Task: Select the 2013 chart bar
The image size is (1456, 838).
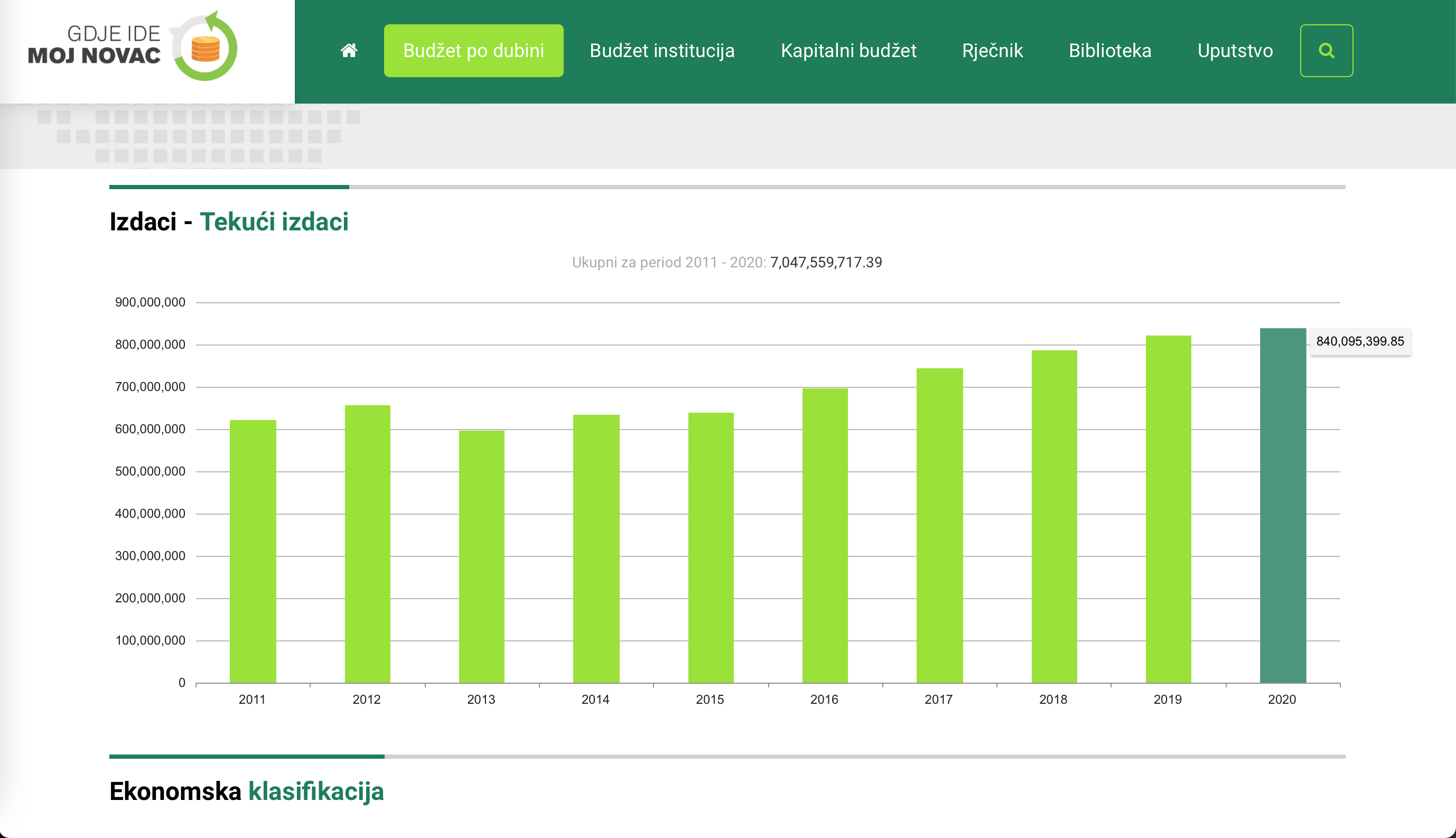Action: (481, 556)
